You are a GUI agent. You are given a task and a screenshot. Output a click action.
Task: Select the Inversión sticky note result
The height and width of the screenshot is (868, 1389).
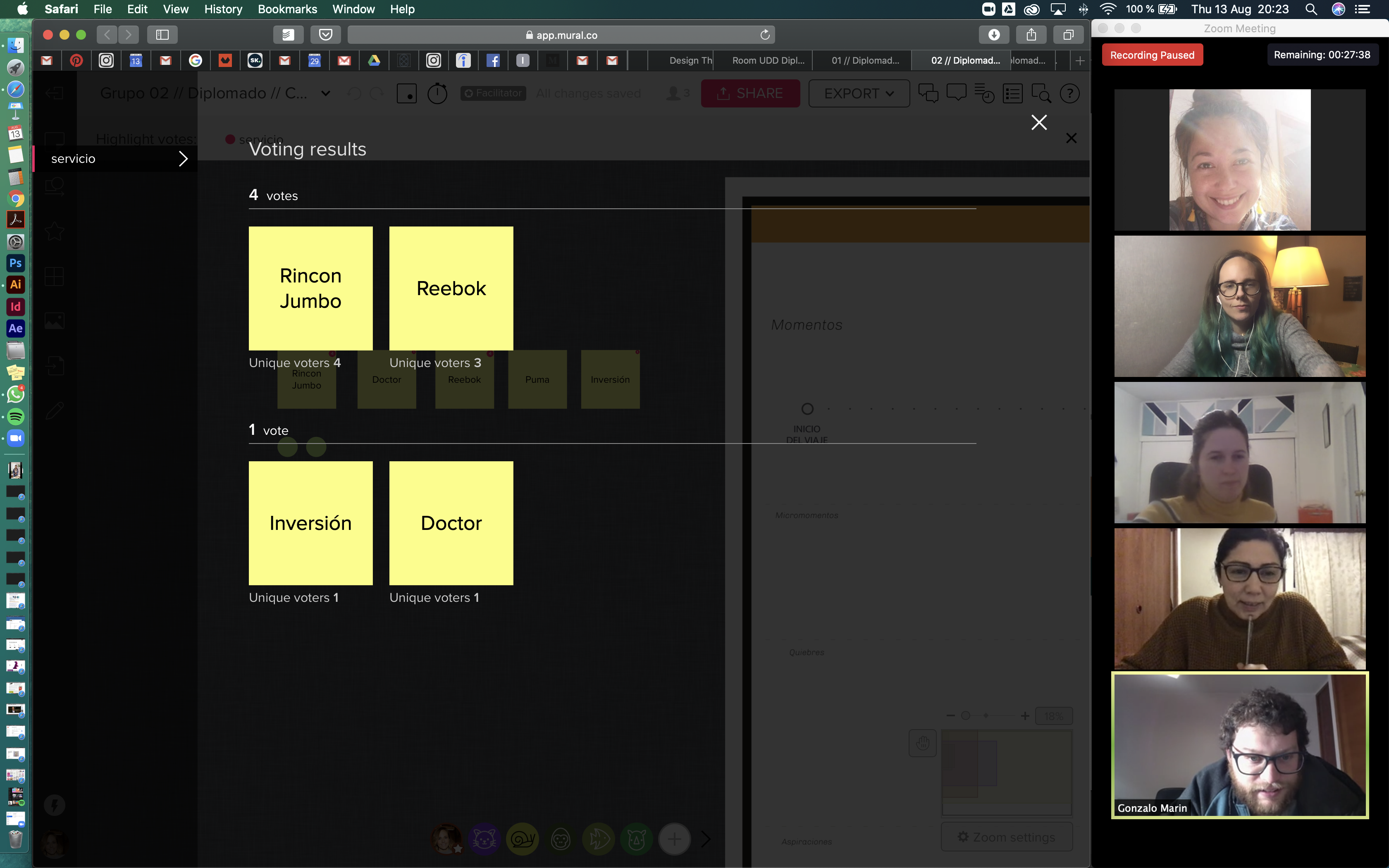pyautogui.click(x=310, y=523)
